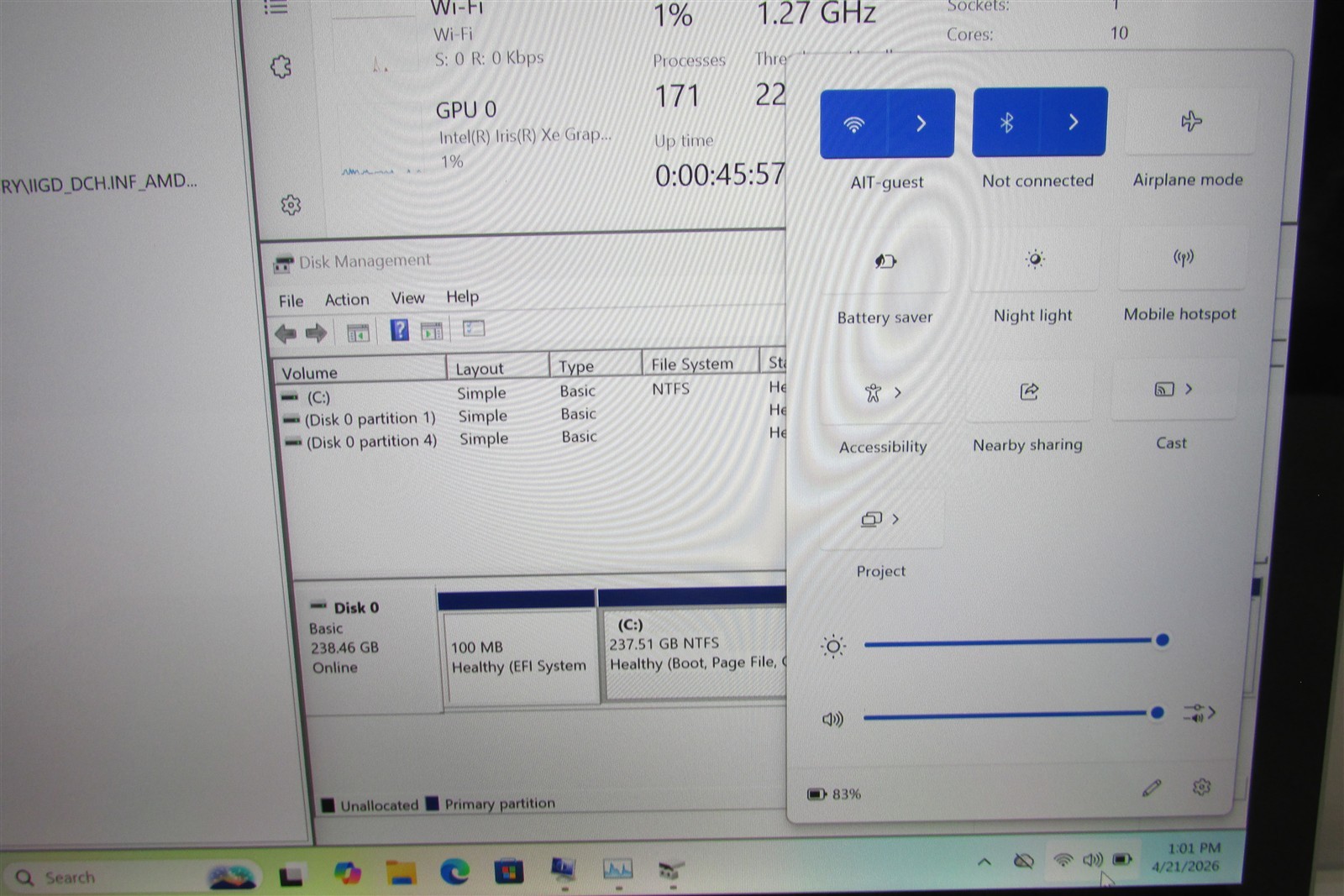Image resolution: width=1344 pixels, height=896 pixels.
Task: Adjust the brightness slider
Action: [x=1013, y=642]
